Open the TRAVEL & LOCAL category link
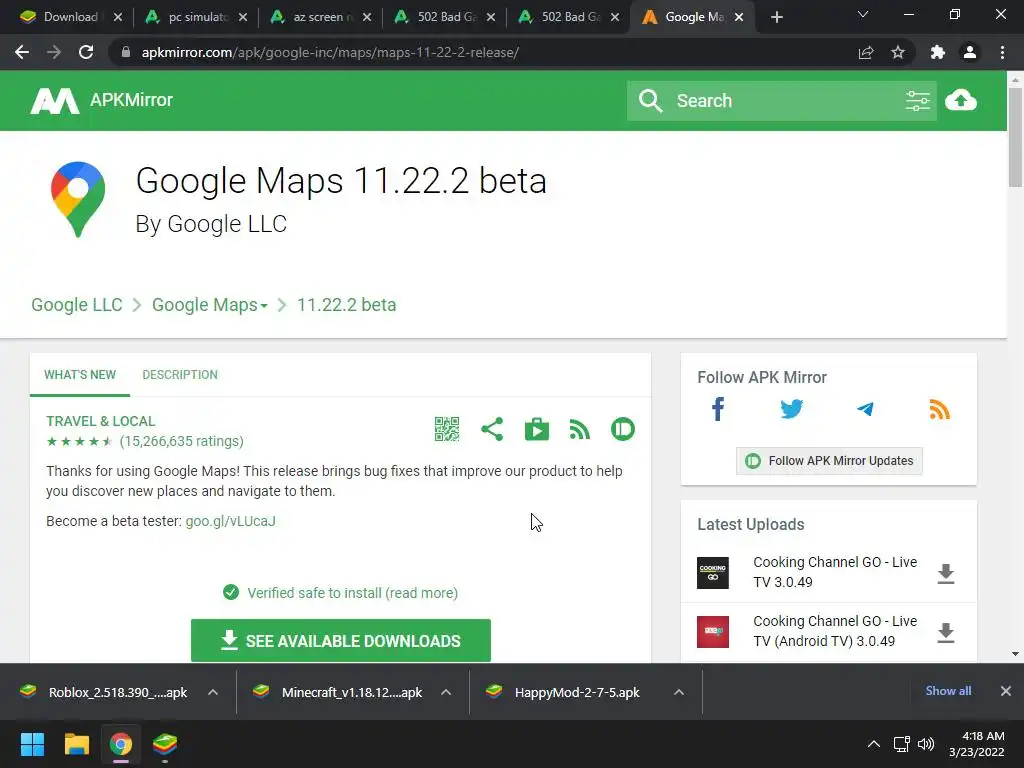The width and height of the screenshot is (1024, 768). 101,421
